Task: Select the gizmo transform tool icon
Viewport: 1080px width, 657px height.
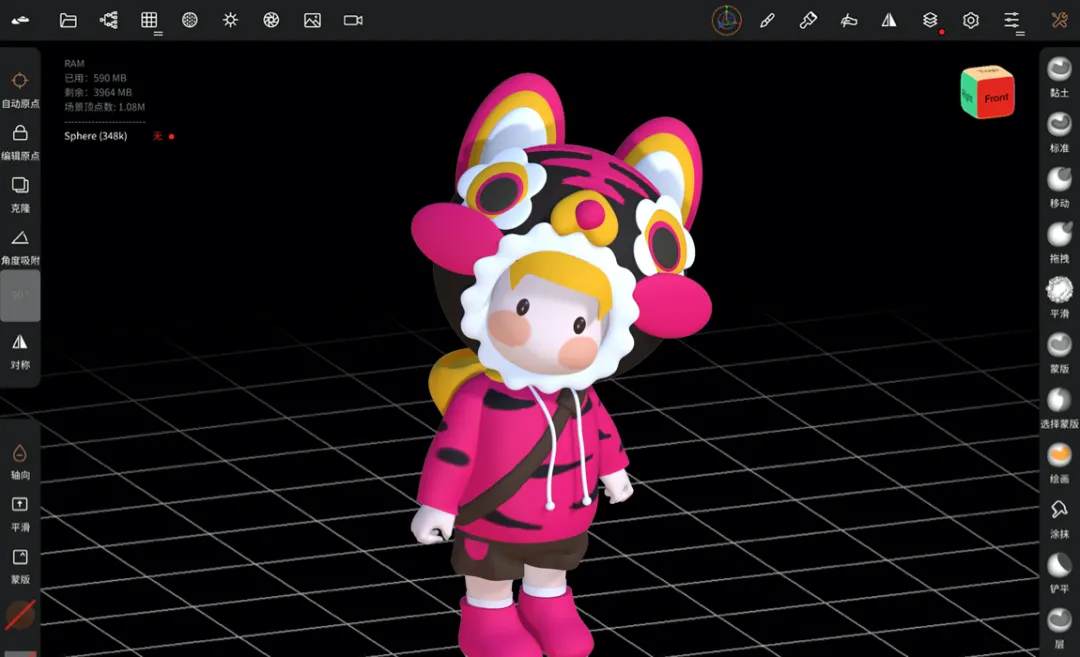Action: pos(726,20)
